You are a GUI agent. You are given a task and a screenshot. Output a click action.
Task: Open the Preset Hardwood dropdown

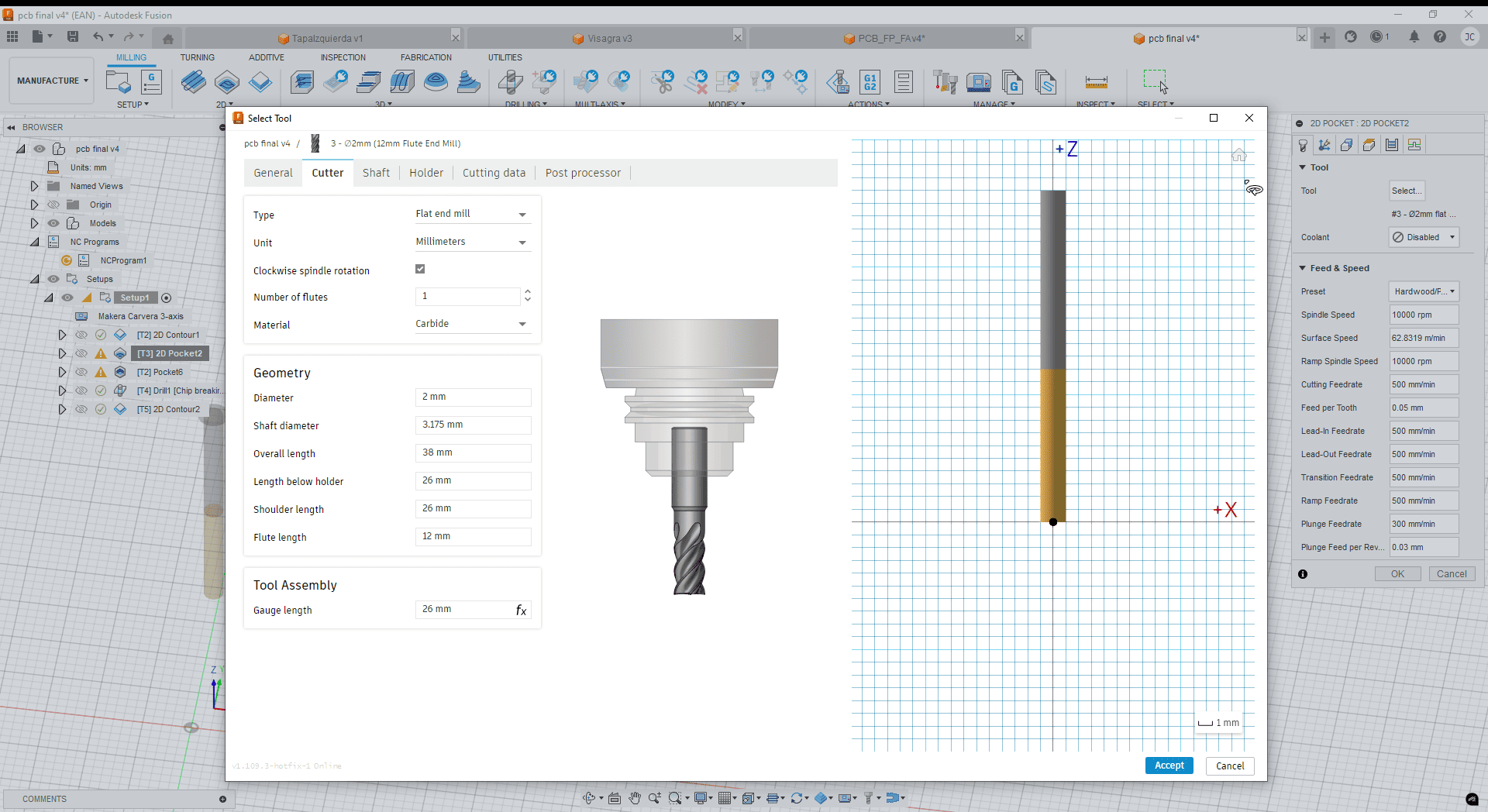click(x=1424, y=291)
